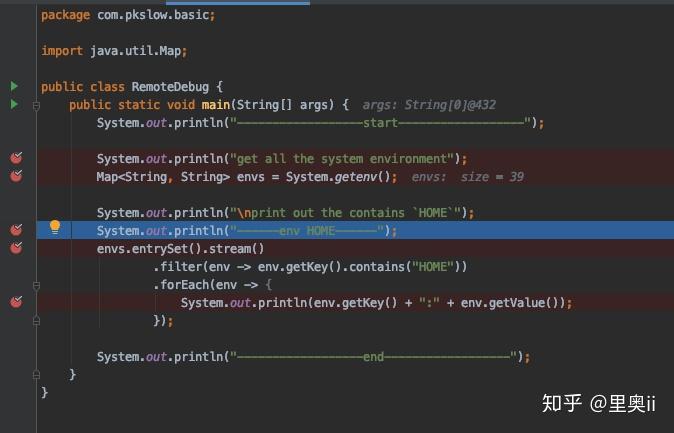This screenshot has width=674, height=433.
Task: Toggle breakpoint on 'get all the system environment' line
Action: [x=16, y=158]
